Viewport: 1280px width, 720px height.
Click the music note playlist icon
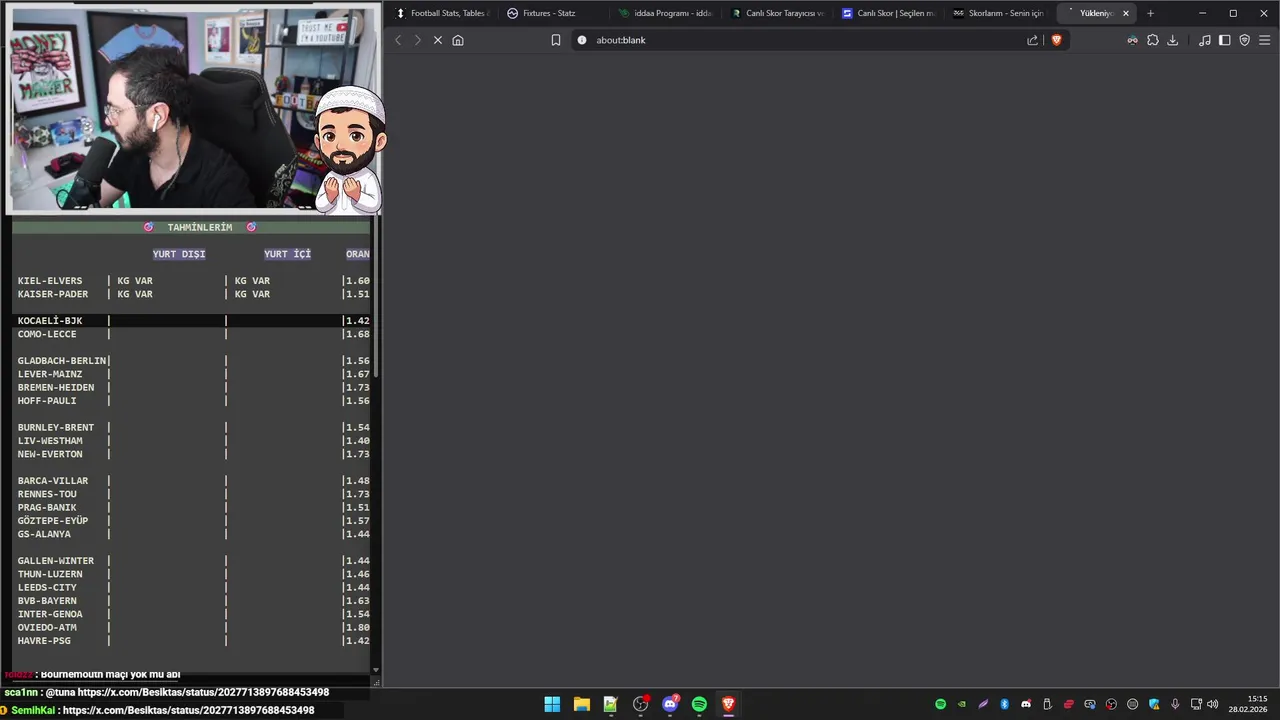click(1204, 40)
